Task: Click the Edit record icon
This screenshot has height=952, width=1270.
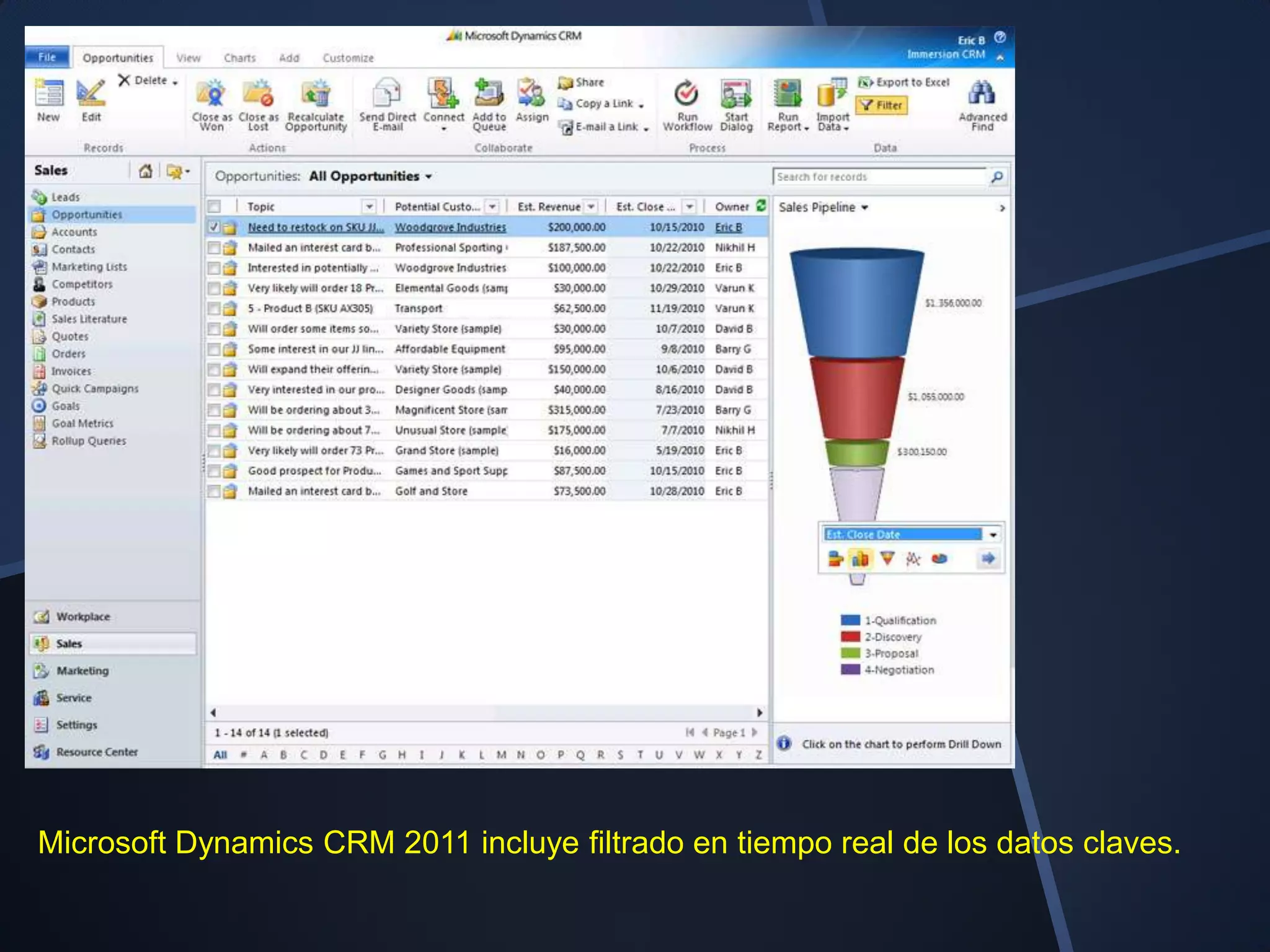Action: (91, 94)
